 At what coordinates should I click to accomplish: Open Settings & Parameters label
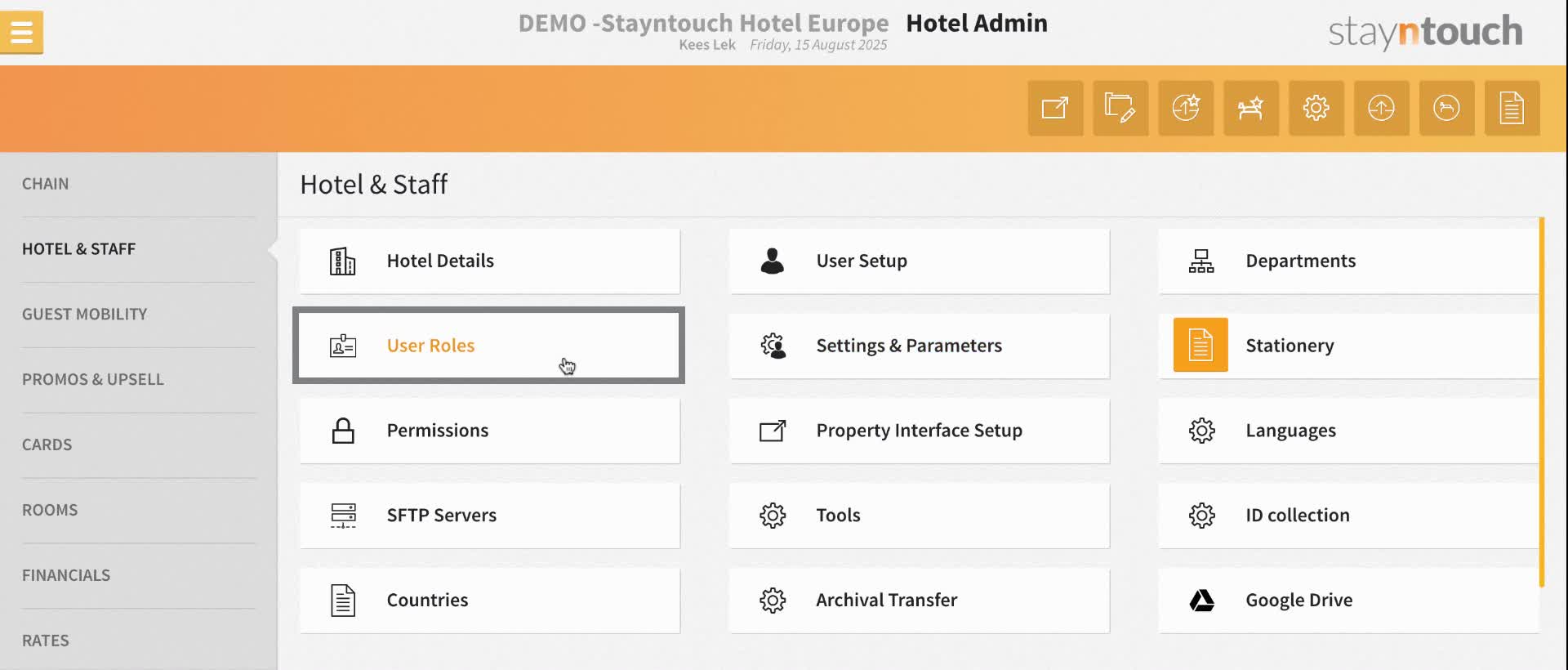click(x=909, y=346)
